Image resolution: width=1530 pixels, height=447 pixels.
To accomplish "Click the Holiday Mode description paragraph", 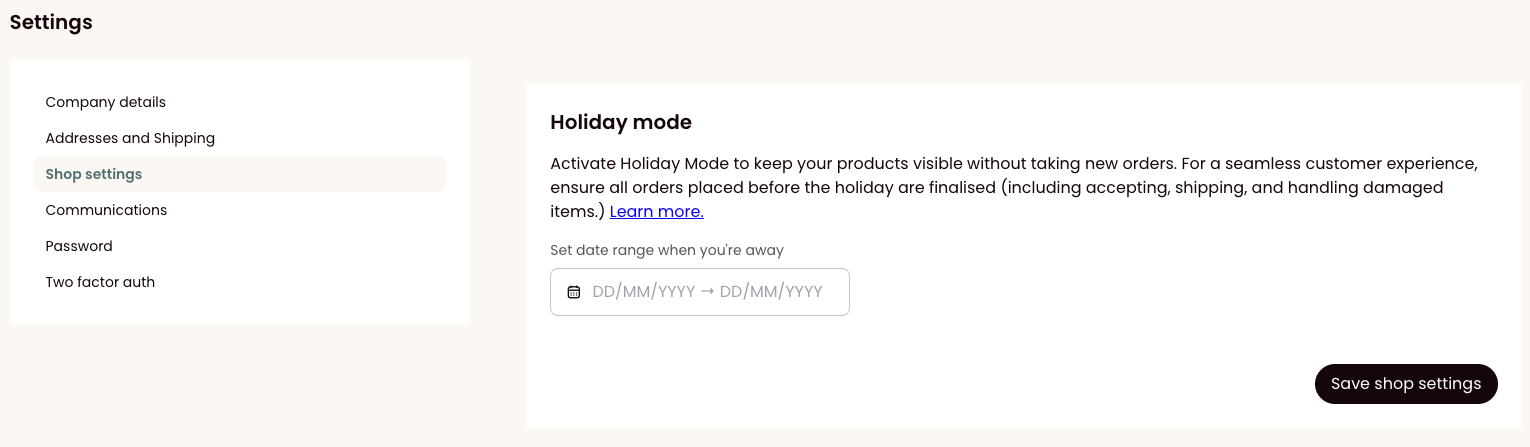I will [x=1014, y=187].
